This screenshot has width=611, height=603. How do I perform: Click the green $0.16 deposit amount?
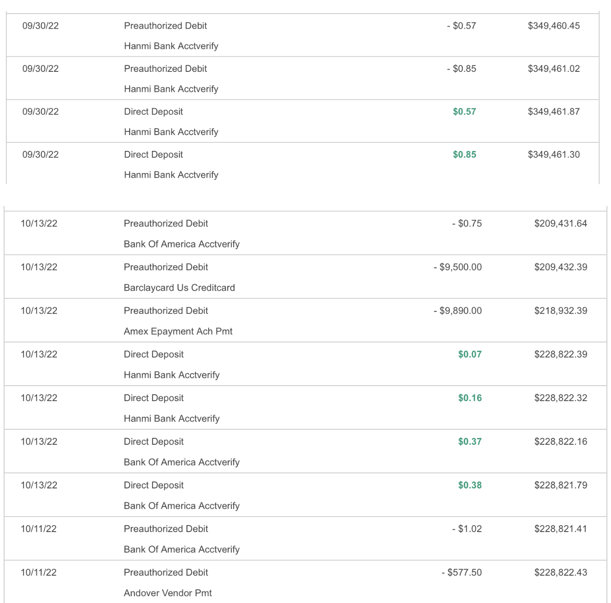469,398
